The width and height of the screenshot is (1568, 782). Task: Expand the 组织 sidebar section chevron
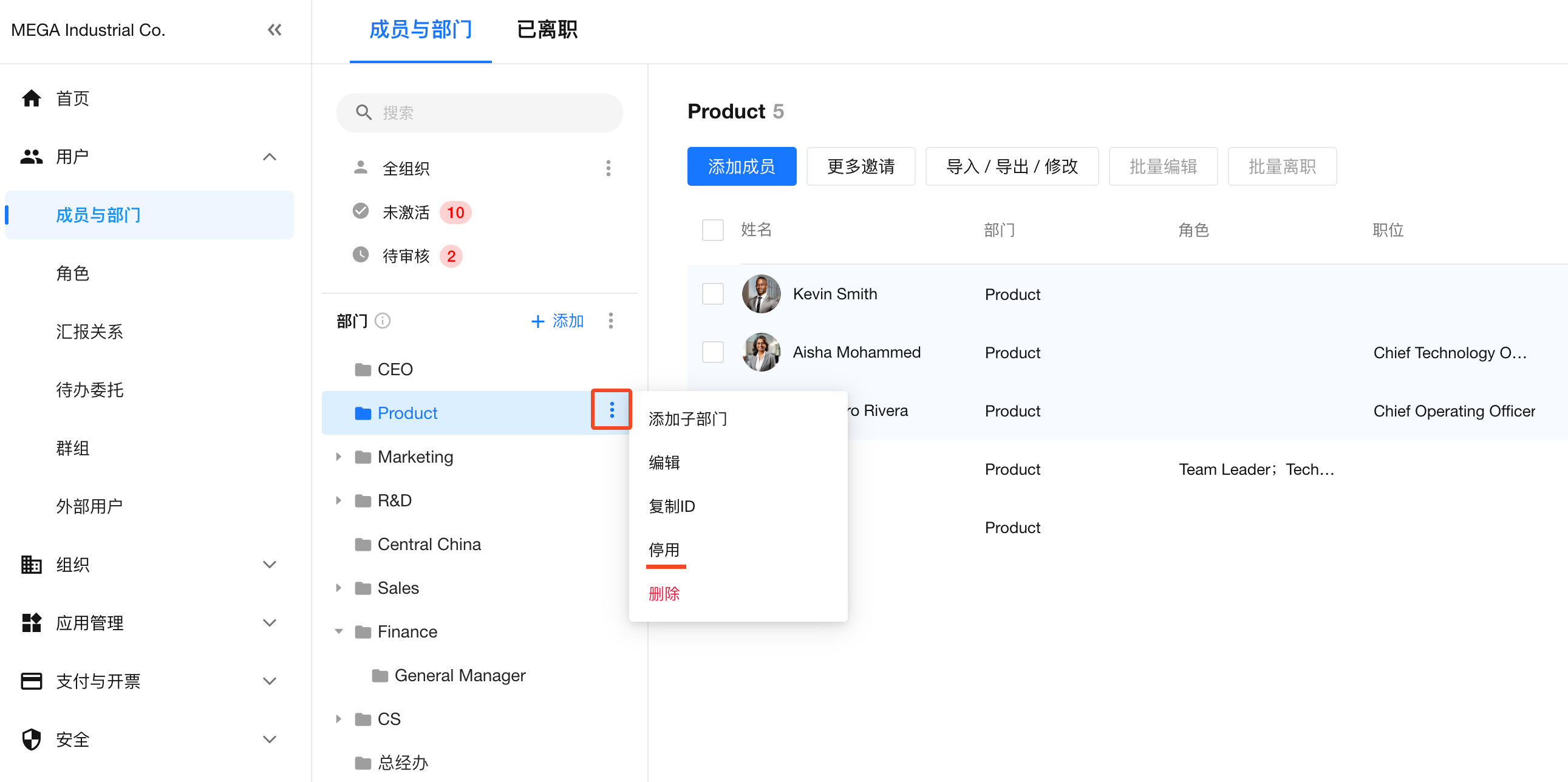[x=269, y=564]
